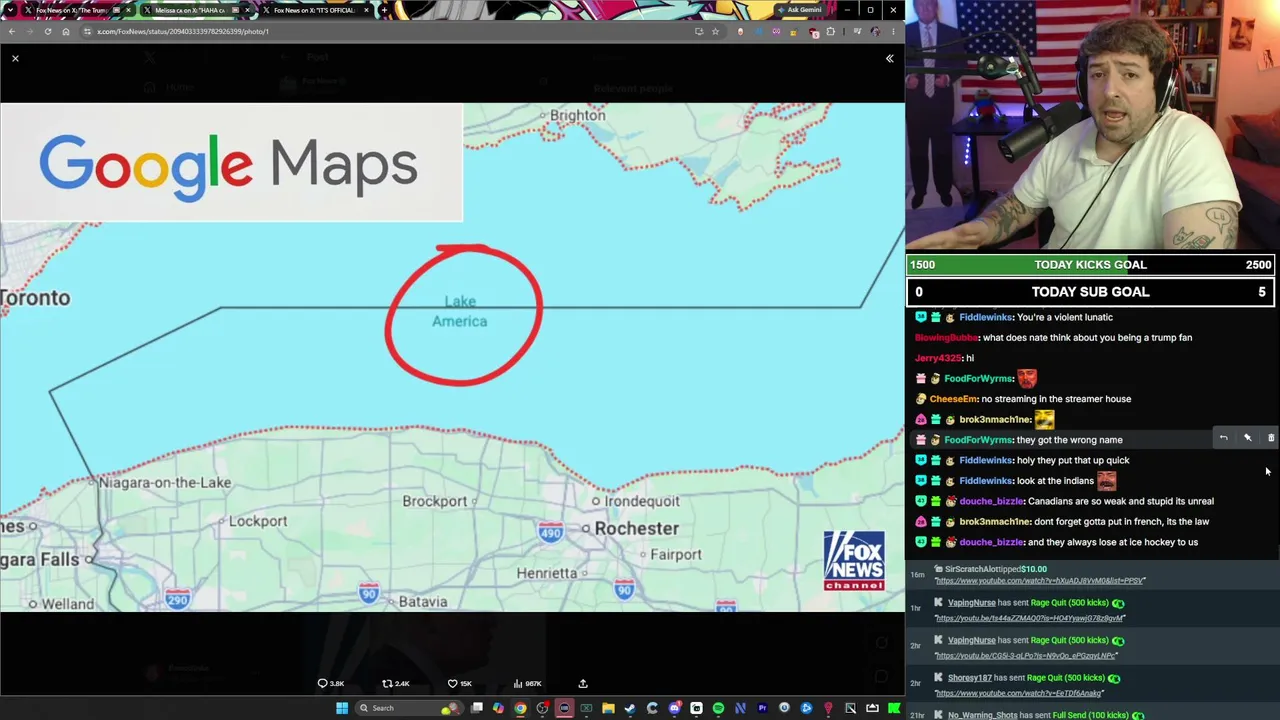Reload the current page
The width and height of the screenshot is (1280, 720).
click(x=47, y=31)
